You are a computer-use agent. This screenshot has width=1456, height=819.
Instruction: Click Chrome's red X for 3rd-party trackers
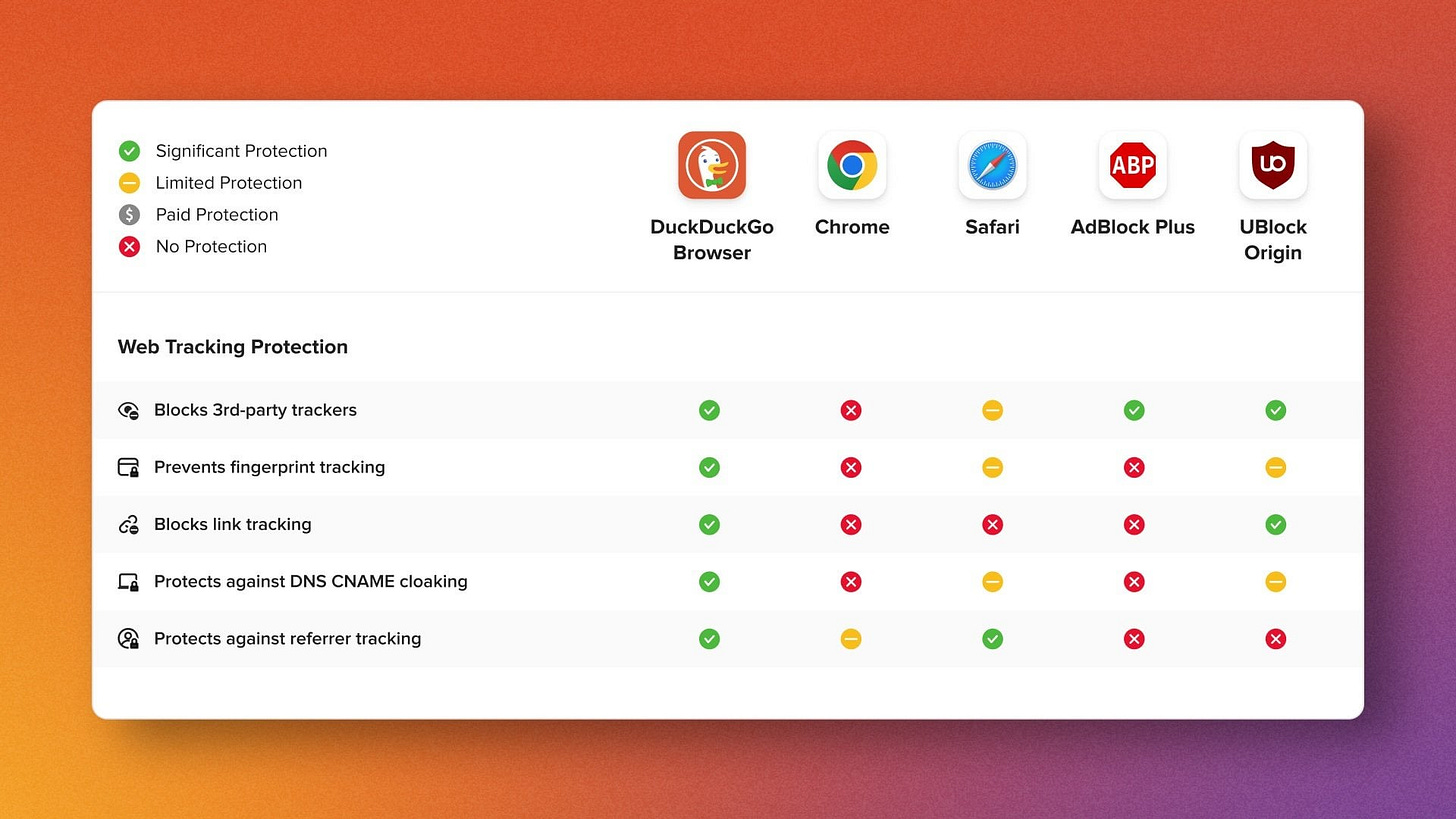click(851, 410)
